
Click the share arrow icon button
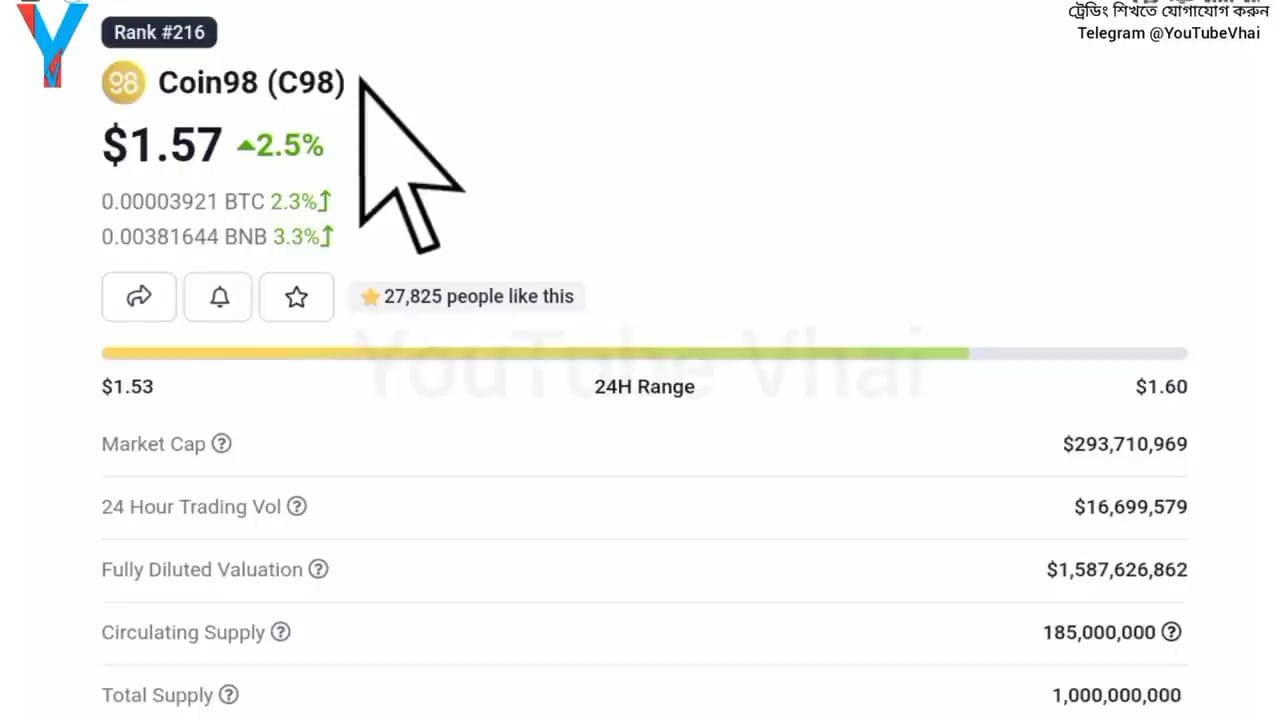pyautogui.click(x=139, y=297)
